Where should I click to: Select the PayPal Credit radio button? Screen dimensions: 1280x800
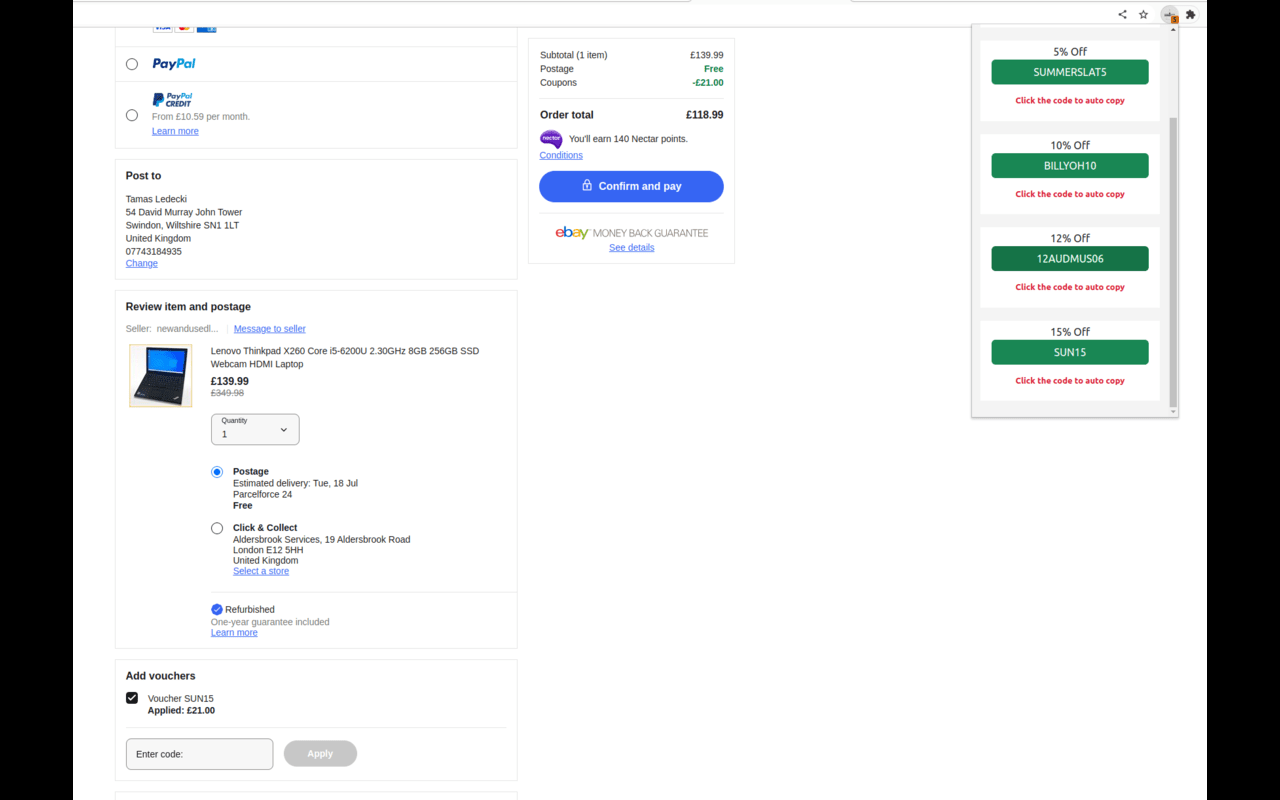pyautogui.click(x=132, y=115)
